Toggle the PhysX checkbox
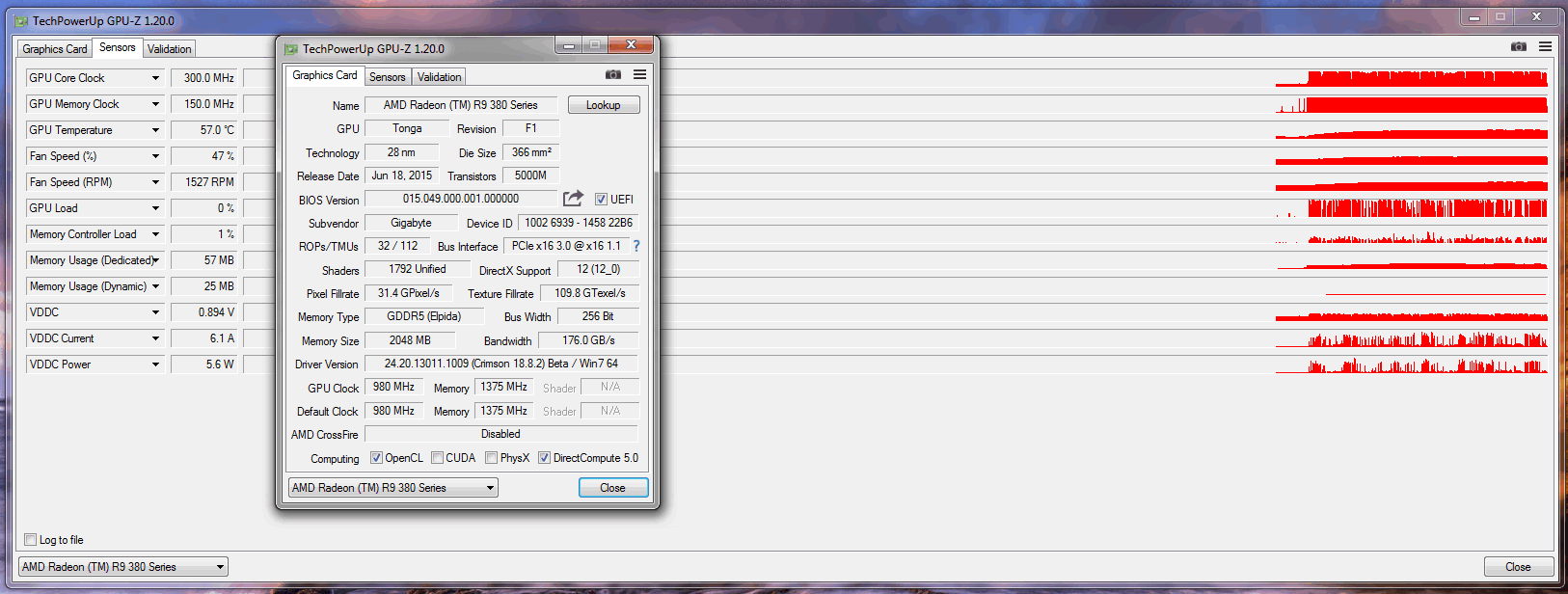Viewport: 1568px width, 594px height. tap(491, 458)
